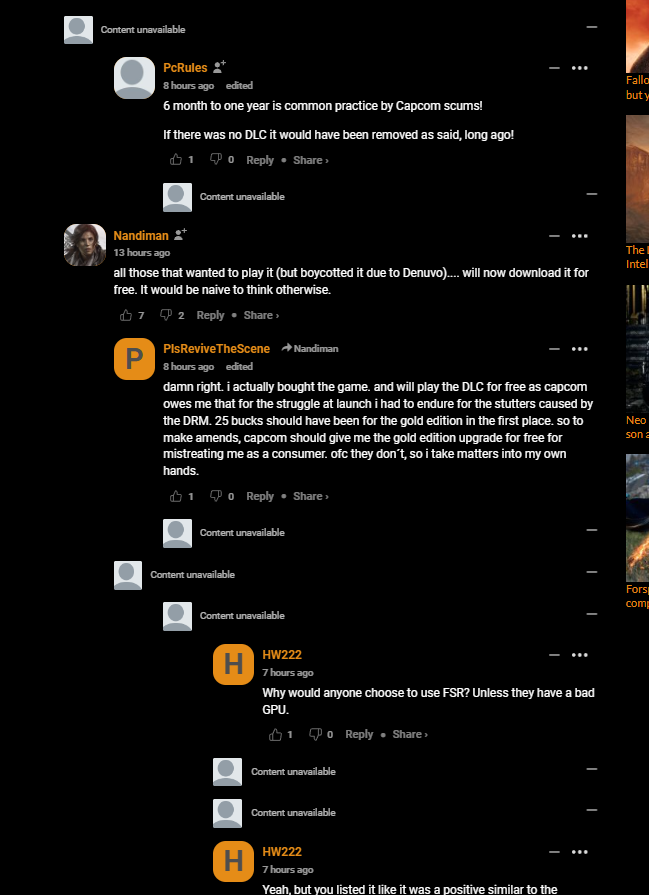Upvote PcRules' comment about Capcom
Image resolution: width=649 pixels, height=896 pixels.
(176, 159)
